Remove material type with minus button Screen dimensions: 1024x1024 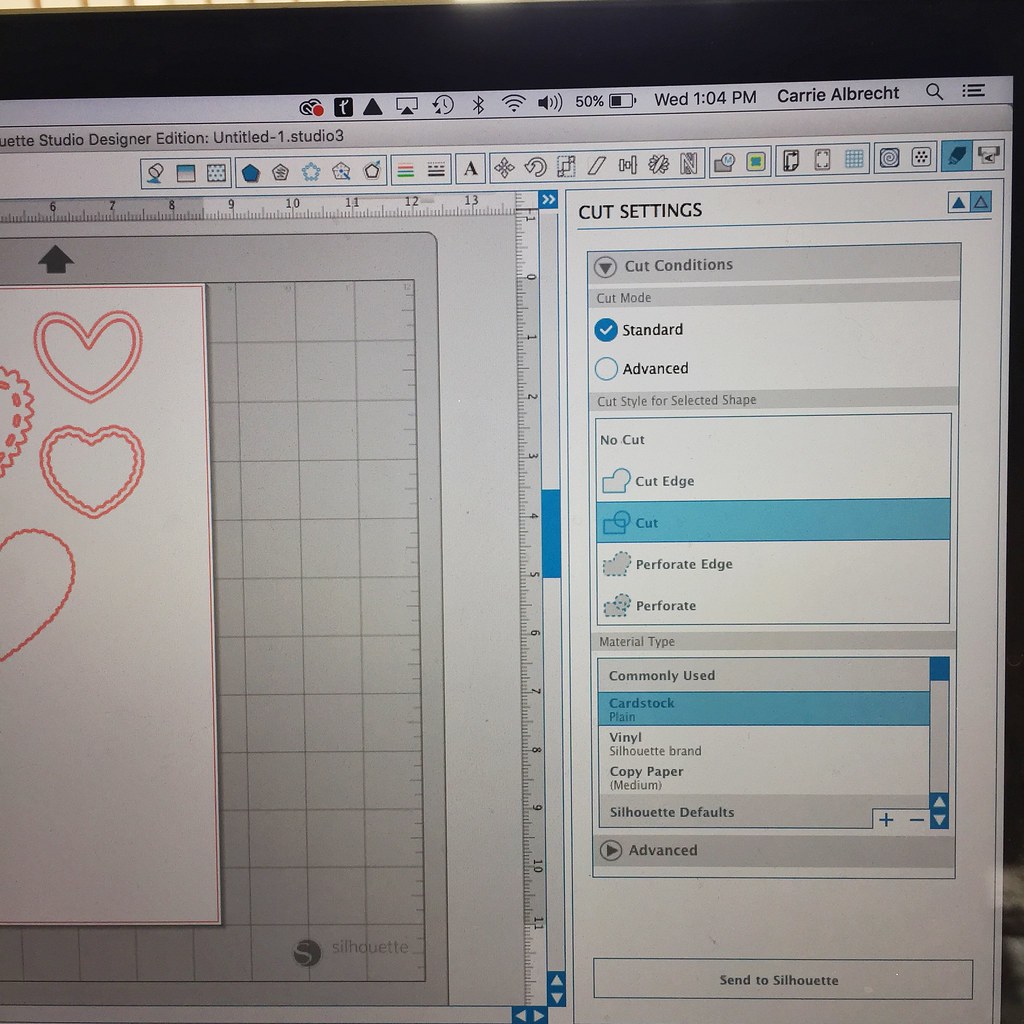(916, 820)
